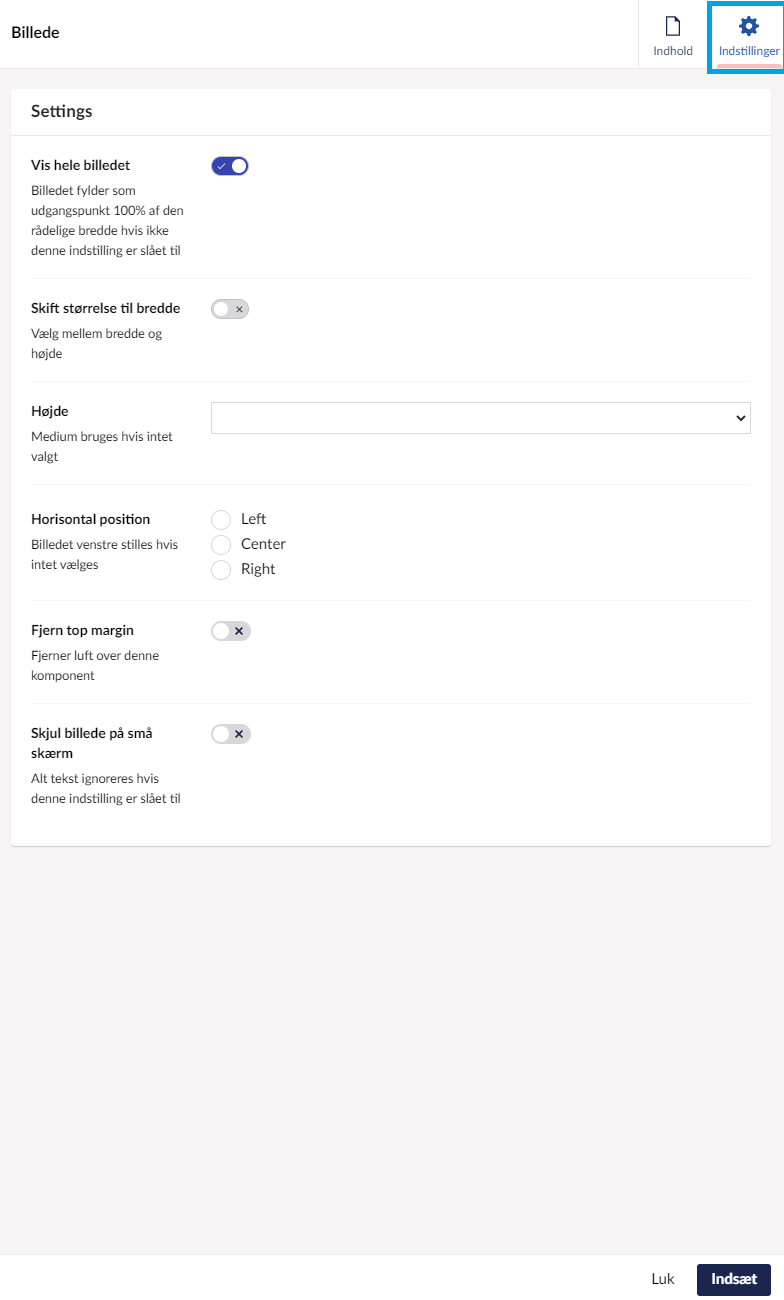
Task: Toggle Skjul billede på små skærm
Action: click(x=230, y=734)
